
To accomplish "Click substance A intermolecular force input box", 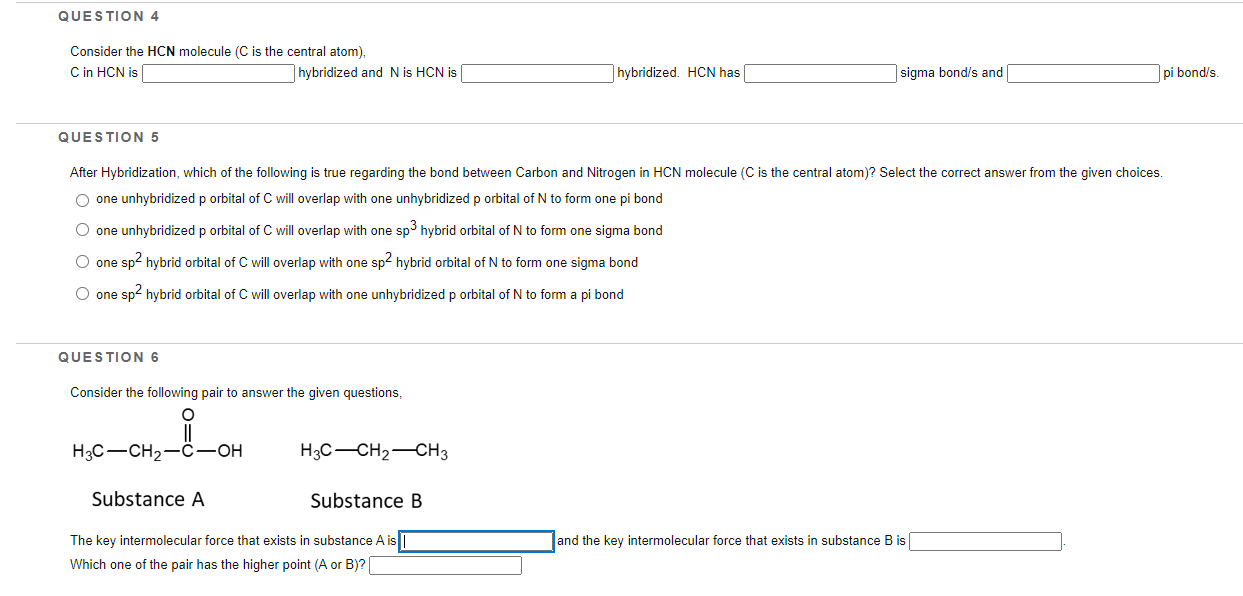I will 476,540.
